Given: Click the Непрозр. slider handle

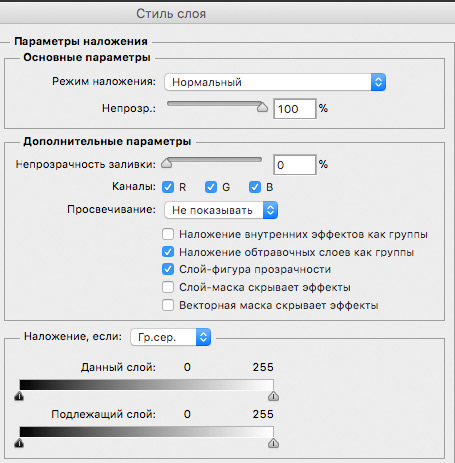Looking at the screenshot, I should click(x=263, y=107).
